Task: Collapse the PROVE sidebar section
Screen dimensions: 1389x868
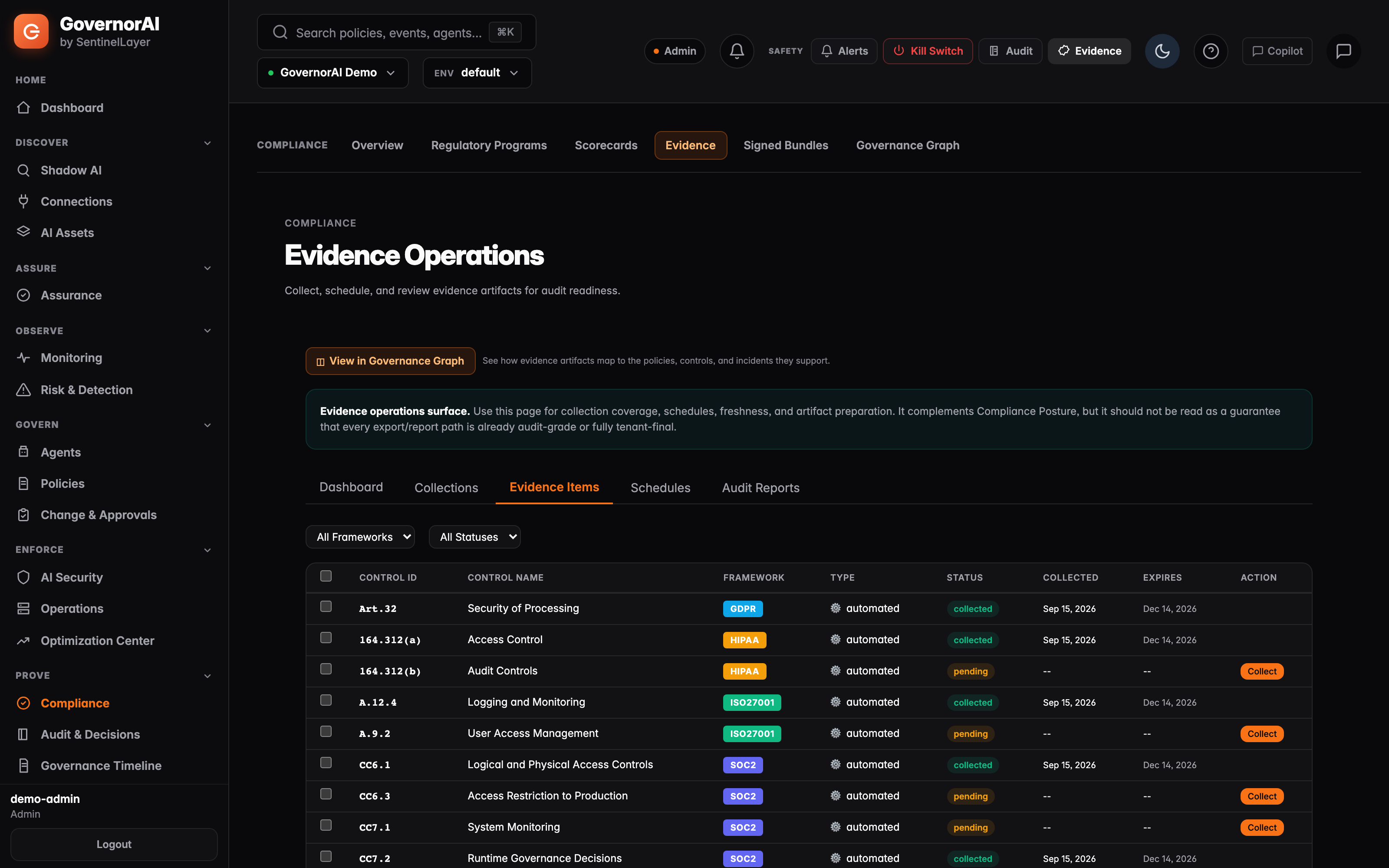Action: tap(208, 676)
